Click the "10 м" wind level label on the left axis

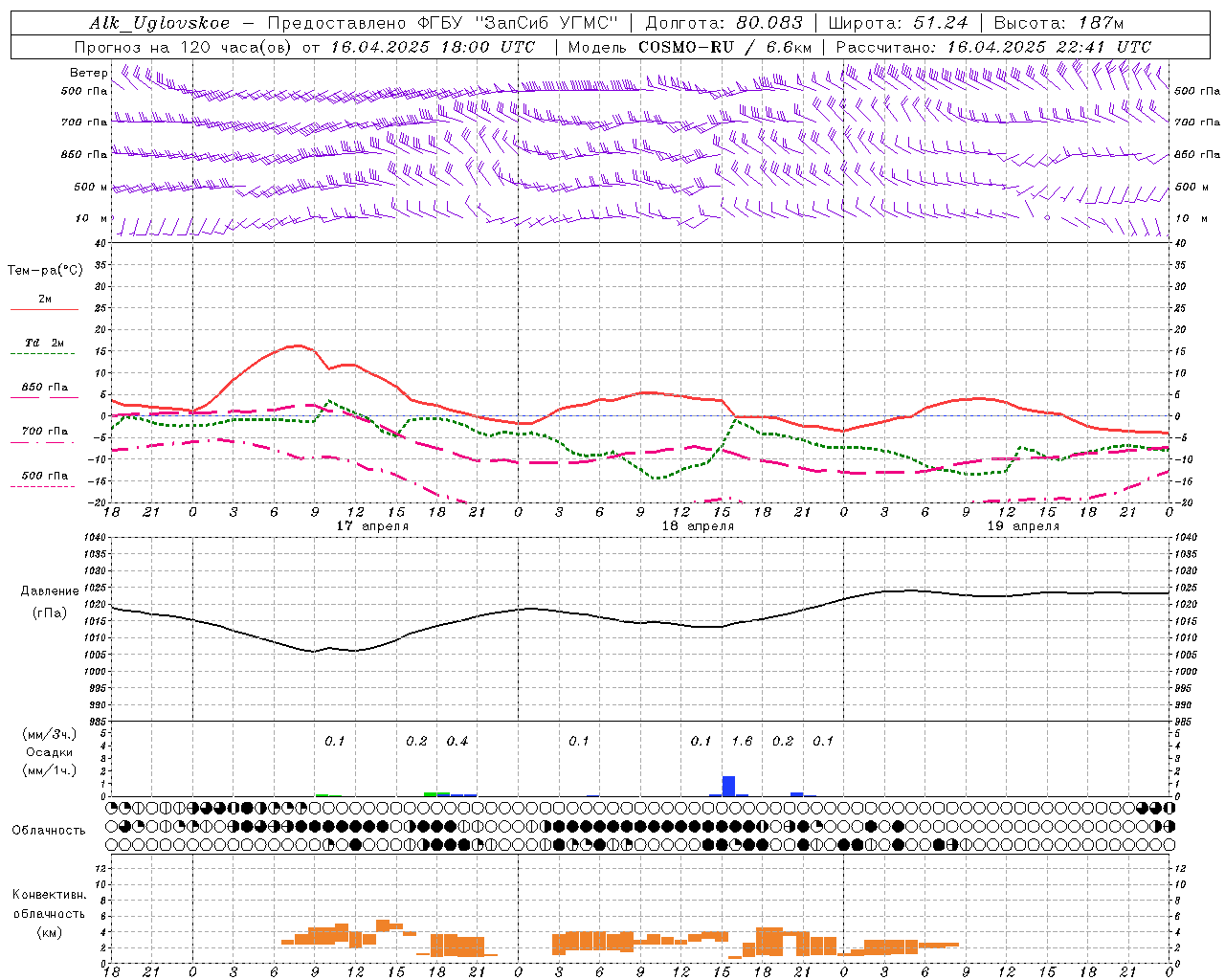90,218
